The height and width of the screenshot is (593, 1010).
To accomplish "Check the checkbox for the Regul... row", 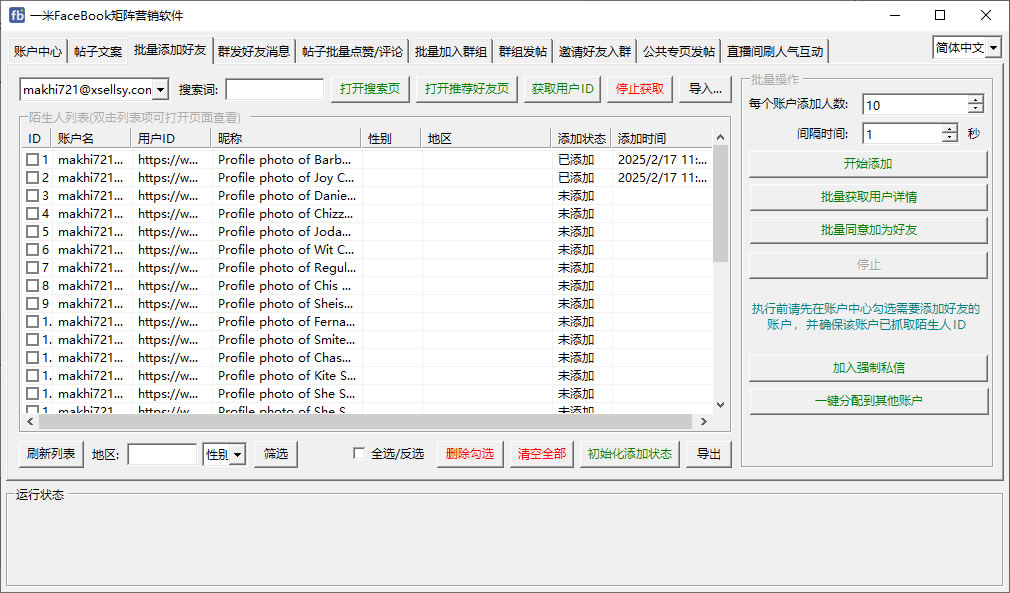I will click(x=32, y=268).
